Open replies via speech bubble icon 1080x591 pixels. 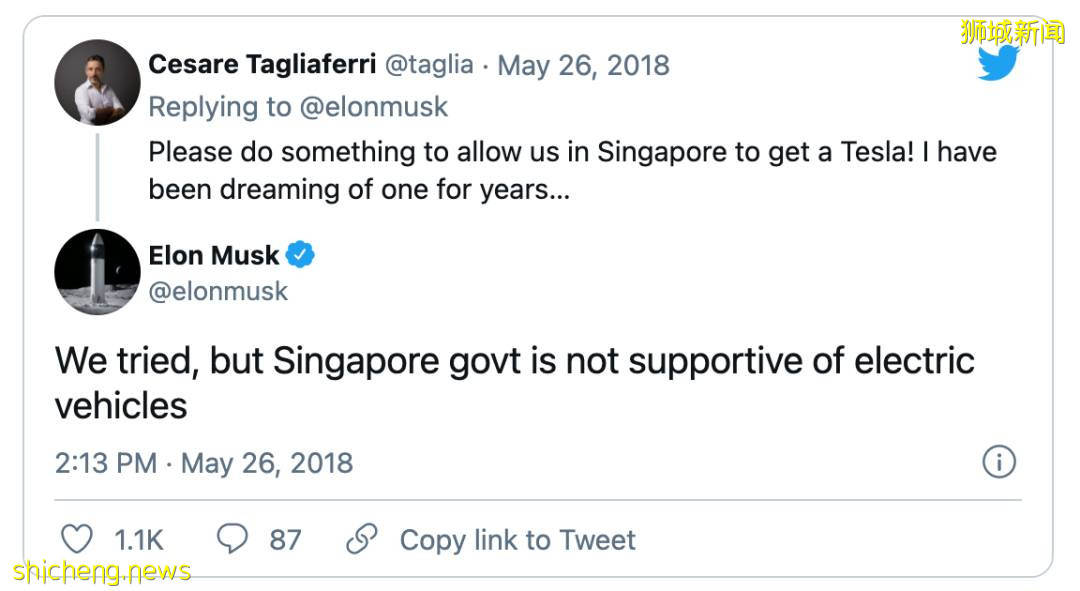click(232, 540)
